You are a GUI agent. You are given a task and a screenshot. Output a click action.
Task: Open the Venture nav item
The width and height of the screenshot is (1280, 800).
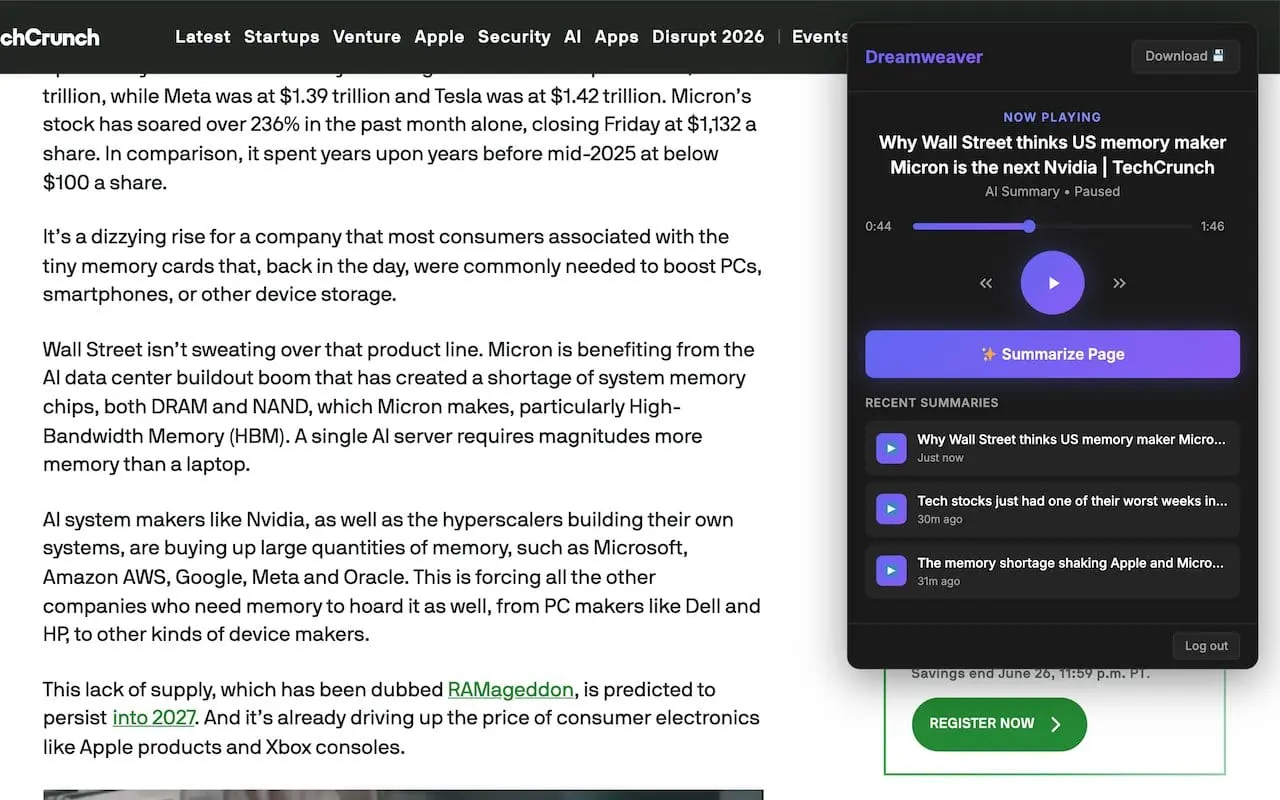click(367, 37)
